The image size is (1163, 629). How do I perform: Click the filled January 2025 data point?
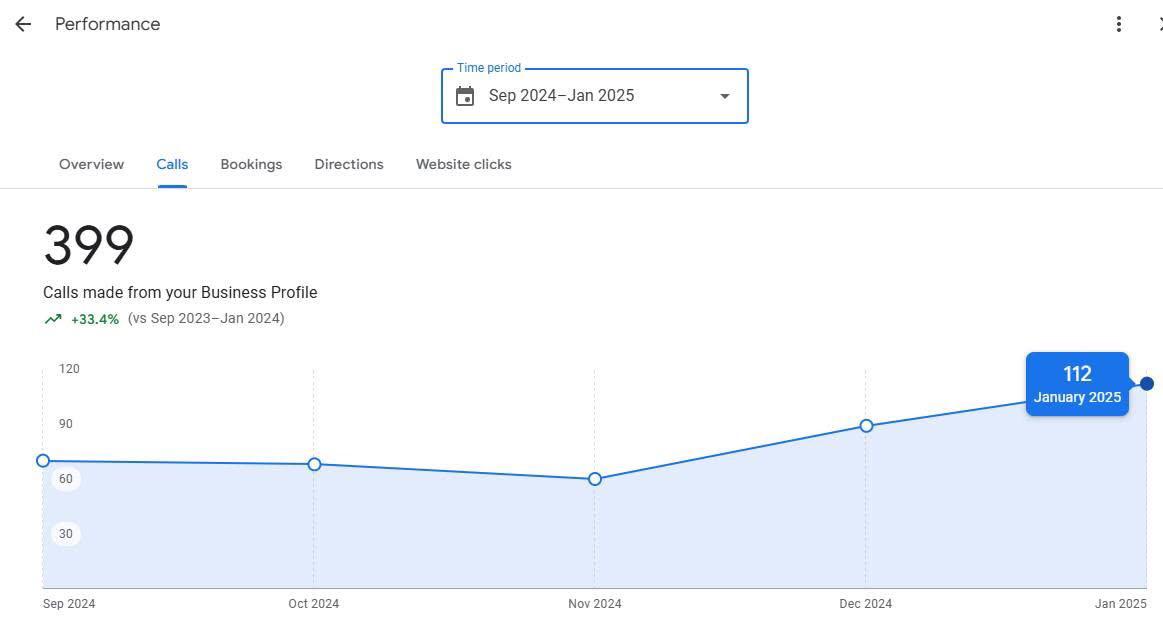click(x=1146, y=384)
